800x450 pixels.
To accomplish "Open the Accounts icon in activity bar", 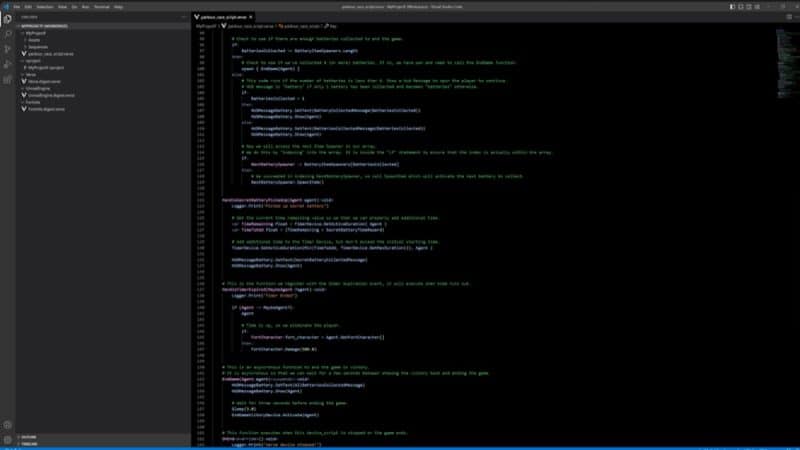I will (x=7, y=424).
